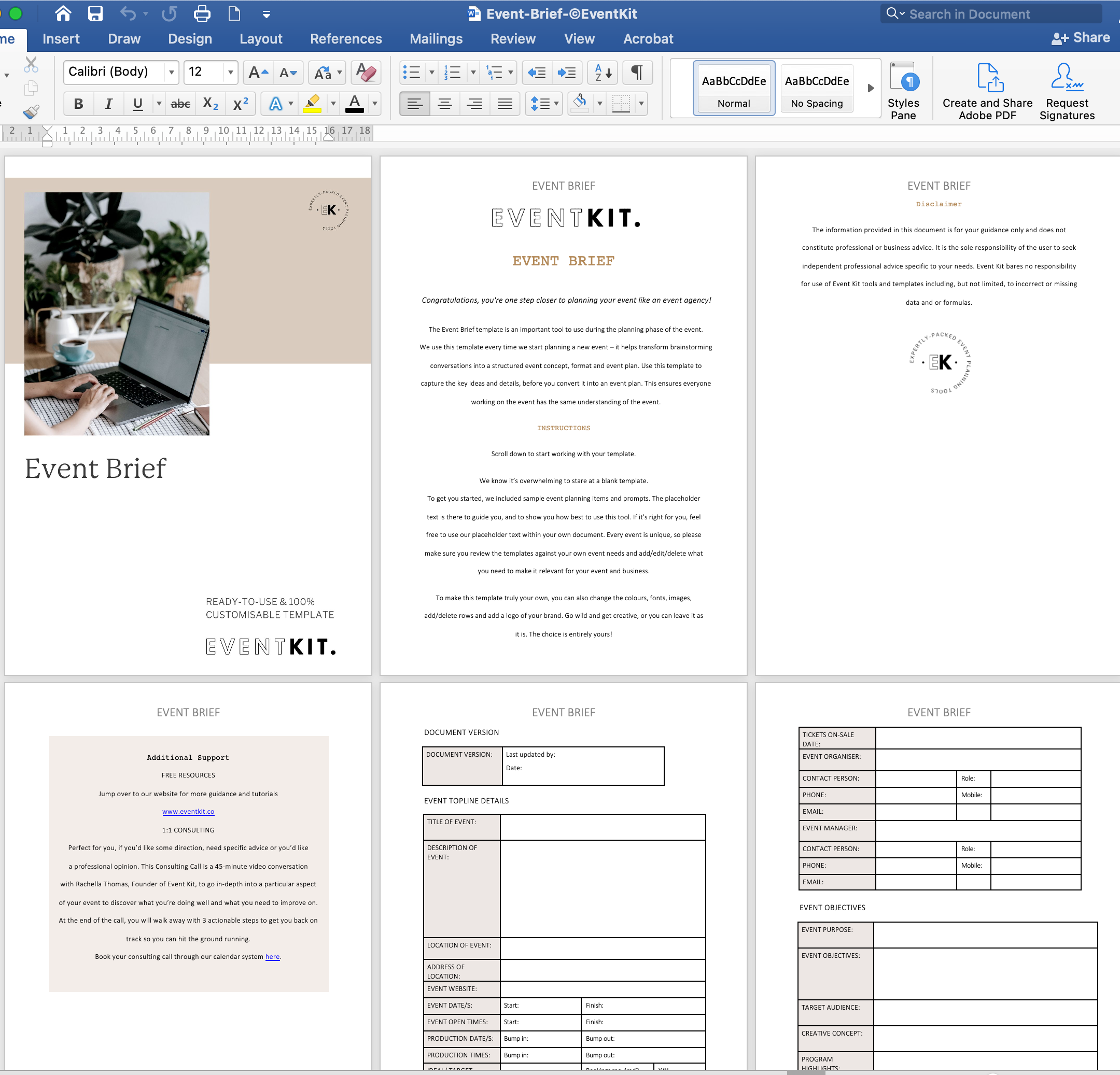Click the Format Painter brush icon
1120x1075 pixels.
31,111
